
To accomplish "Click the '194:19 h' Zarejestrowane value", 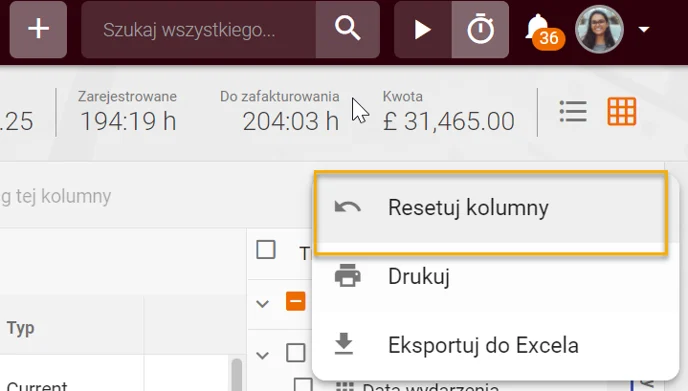I will (129, 121).
